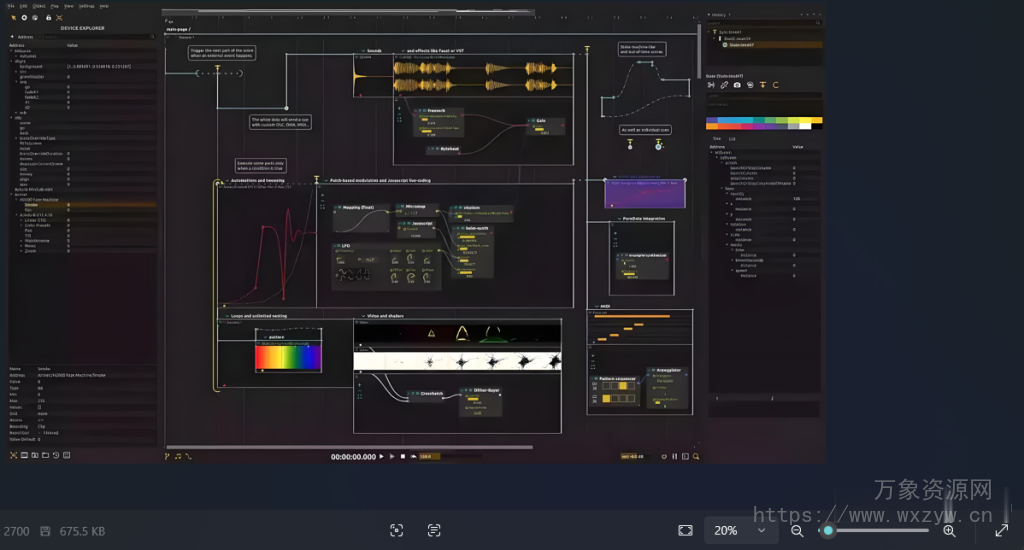Start playback with the play button
Viewport: 1024px width, 550px height.
coord(381,457)
